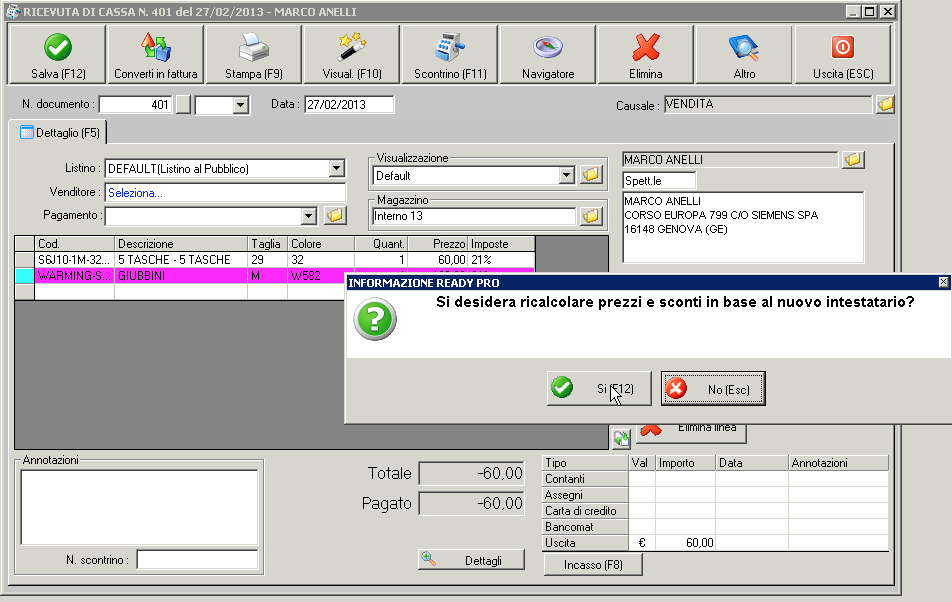Click the cyan row selector of GIUBBINI row
The image size is (952, 602).
pyautogui.click(x=25, y=276)
